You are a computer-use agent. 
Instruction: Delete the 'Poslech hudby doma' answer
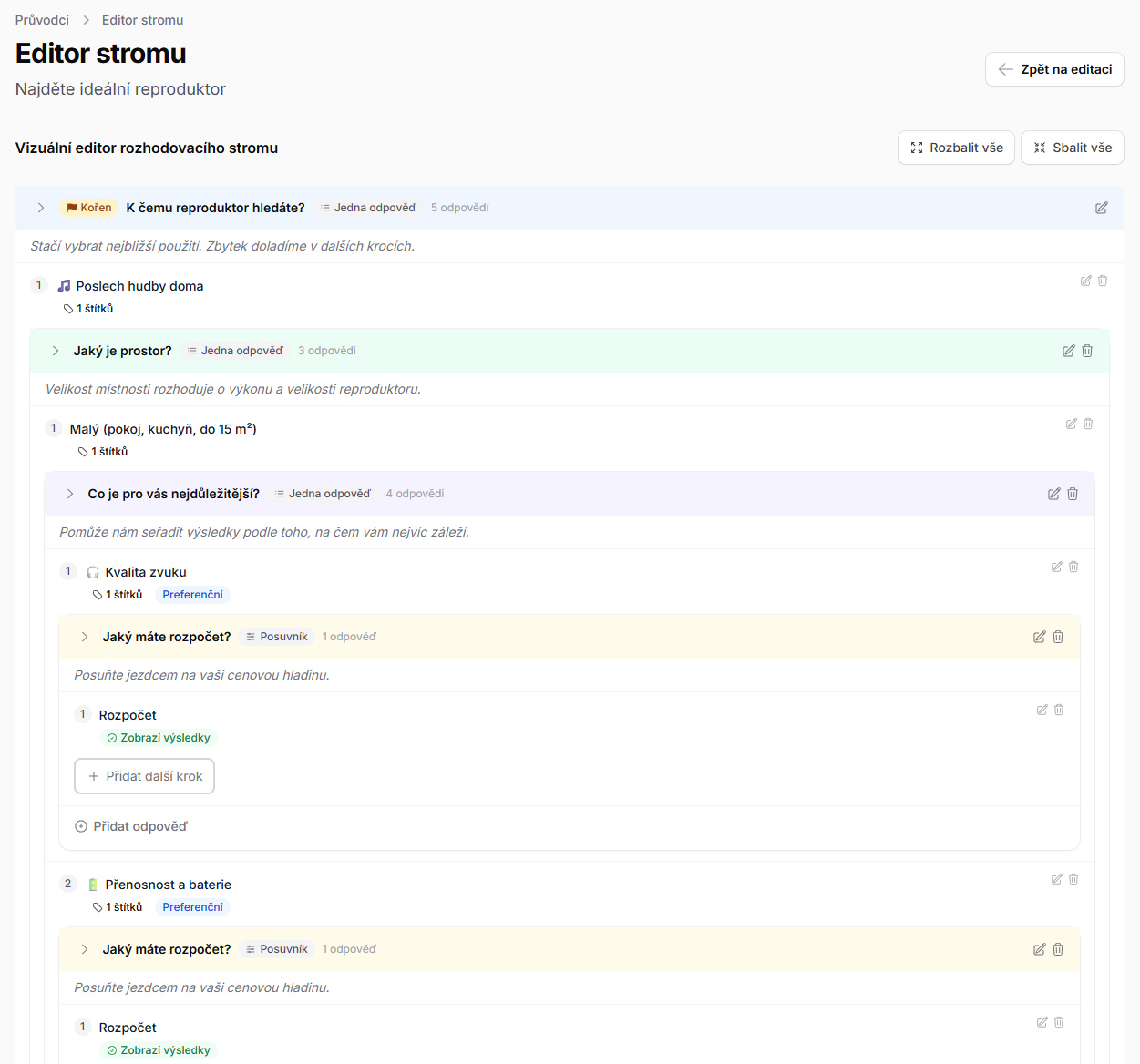coord(1103,281)
